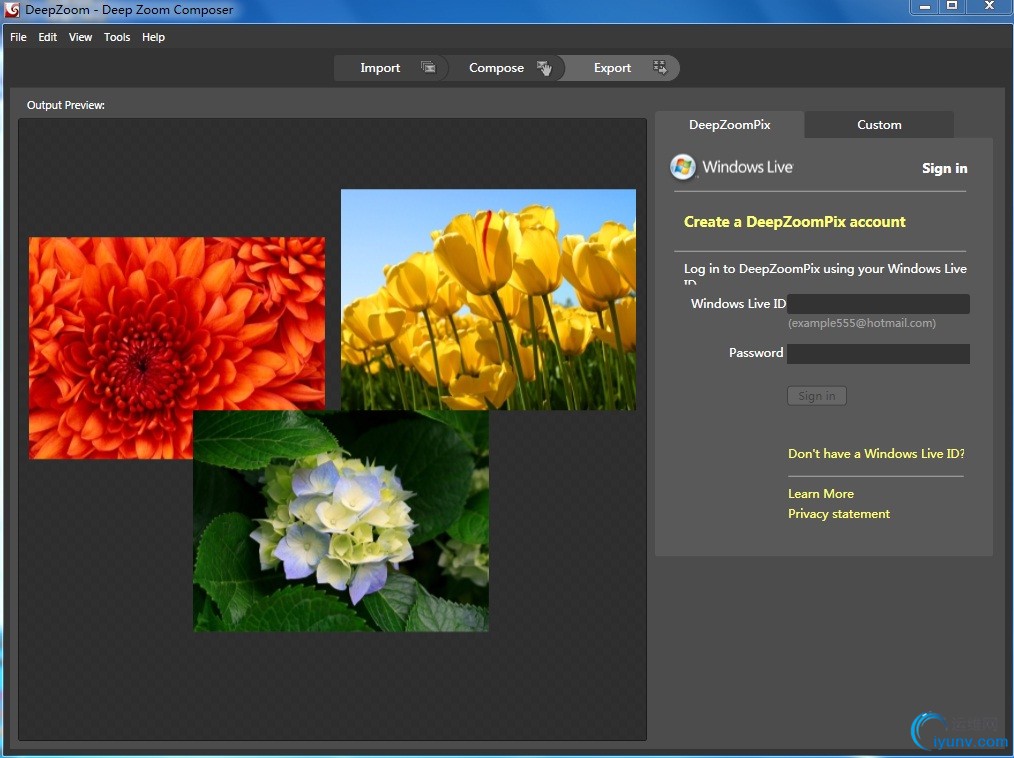Click the Windows Live logo icon
1014x758 pixels.
pyautogui.click(x=683, y=167)
